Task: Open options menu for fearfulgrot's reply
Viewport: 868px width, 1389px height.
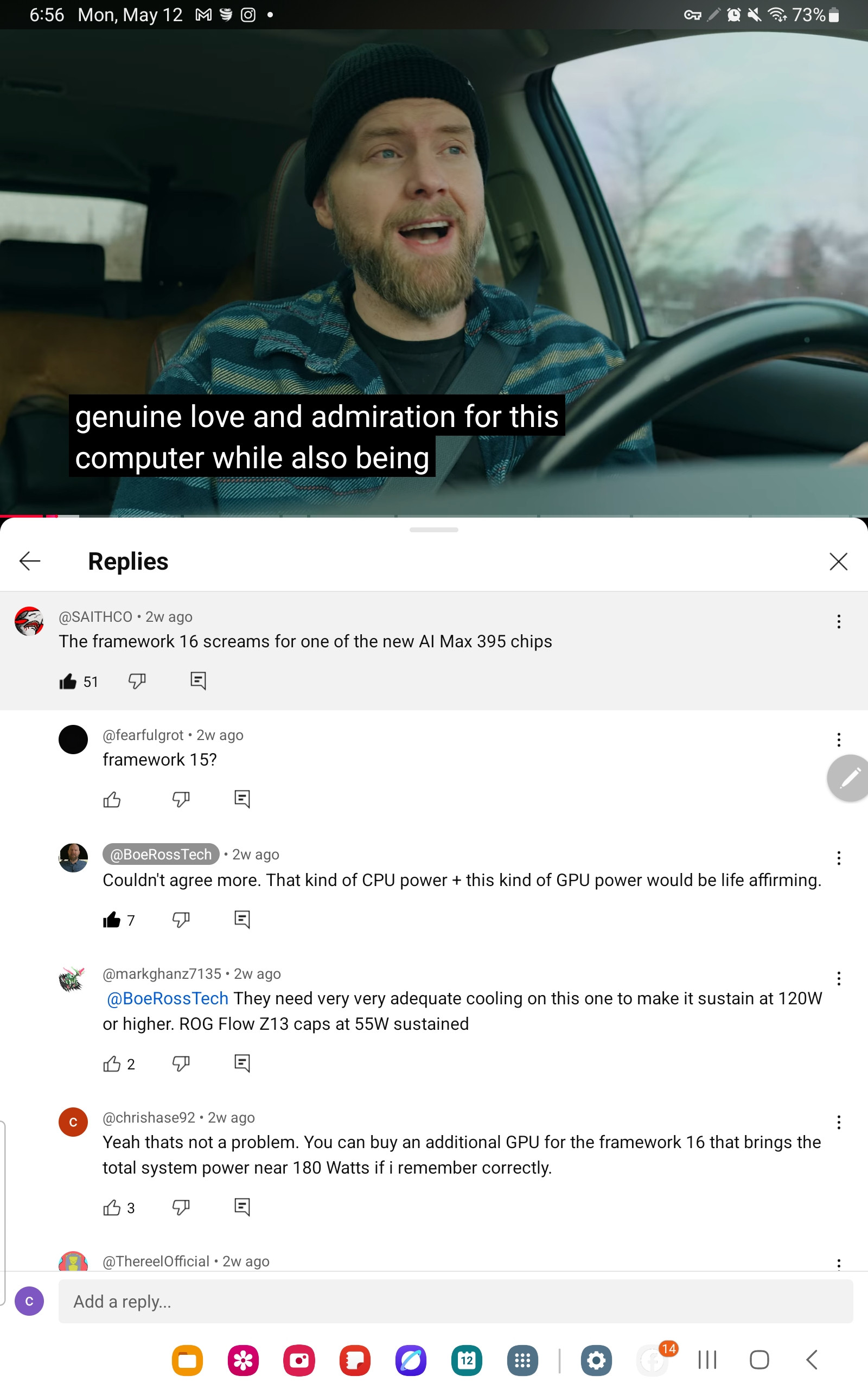Action: (839, 740)
